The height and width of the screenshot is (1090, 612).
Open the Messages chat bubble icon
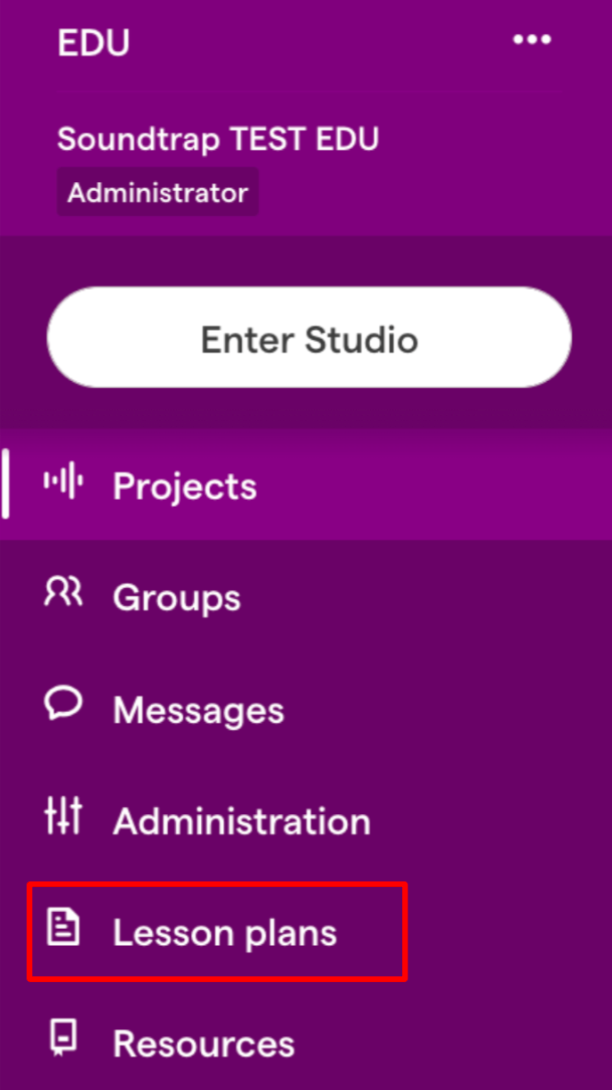[x=63, y=708]
